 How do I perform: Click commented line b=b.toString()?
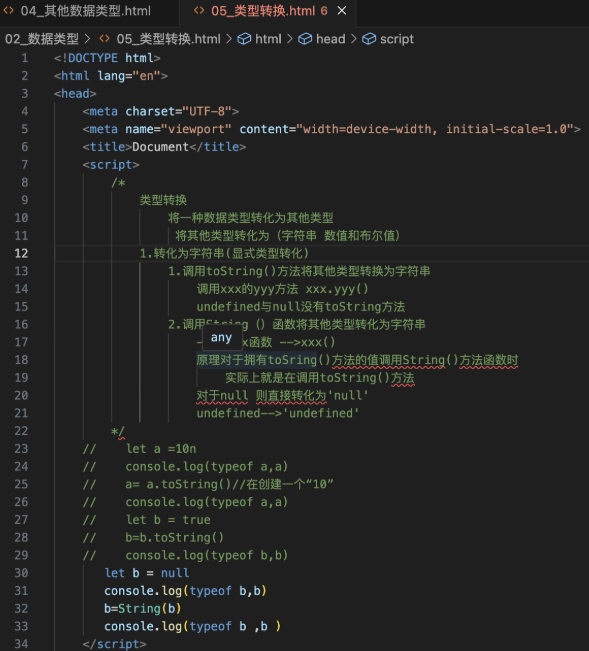click(175, 538)
